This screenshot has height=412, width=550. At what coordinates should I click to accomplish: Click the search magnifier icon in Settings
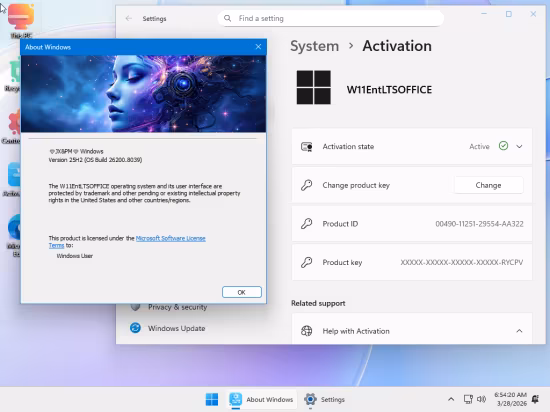tap(228, 18)
